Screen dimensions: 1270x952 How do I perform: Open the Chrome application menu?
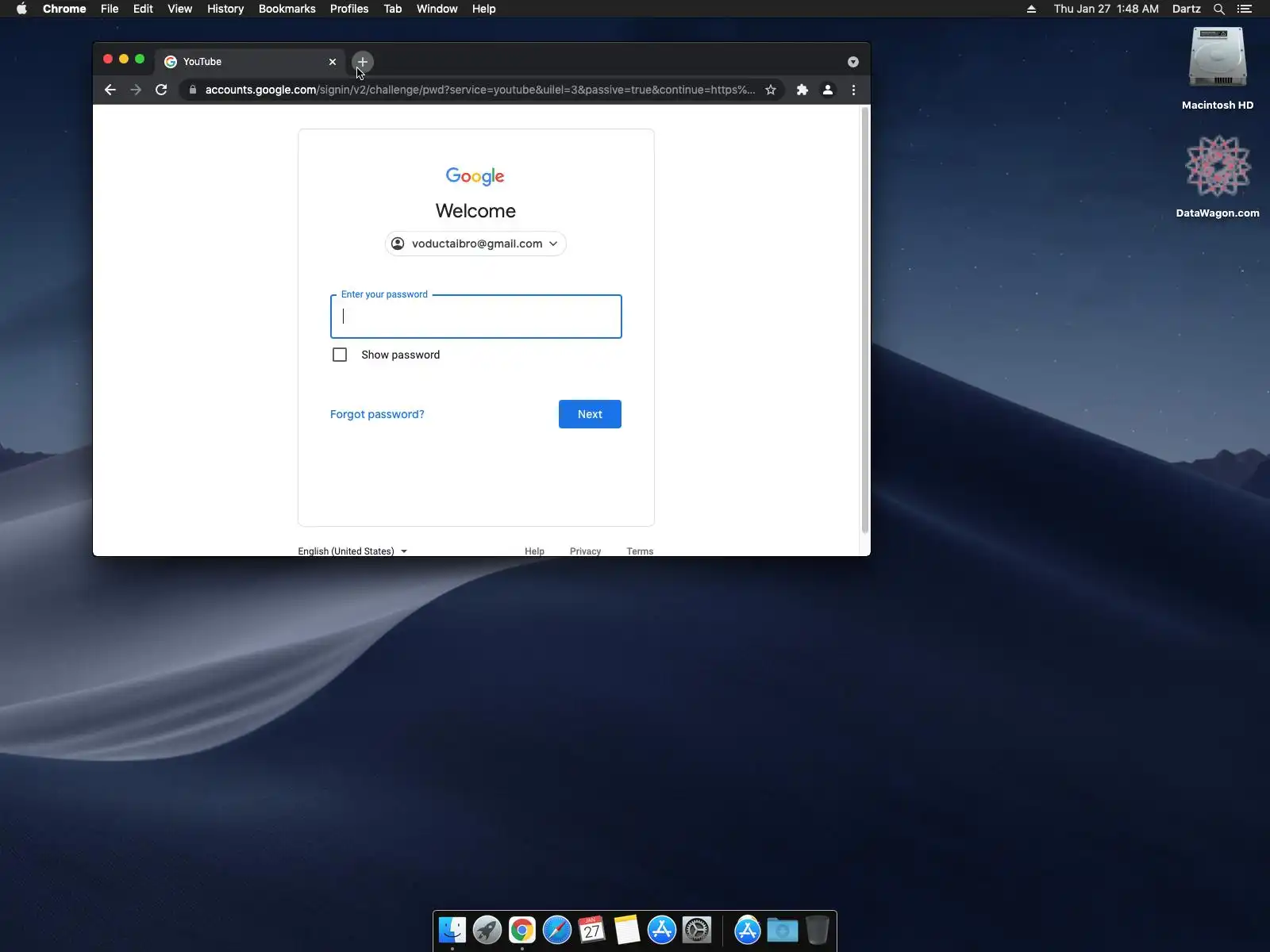point(64,9)
